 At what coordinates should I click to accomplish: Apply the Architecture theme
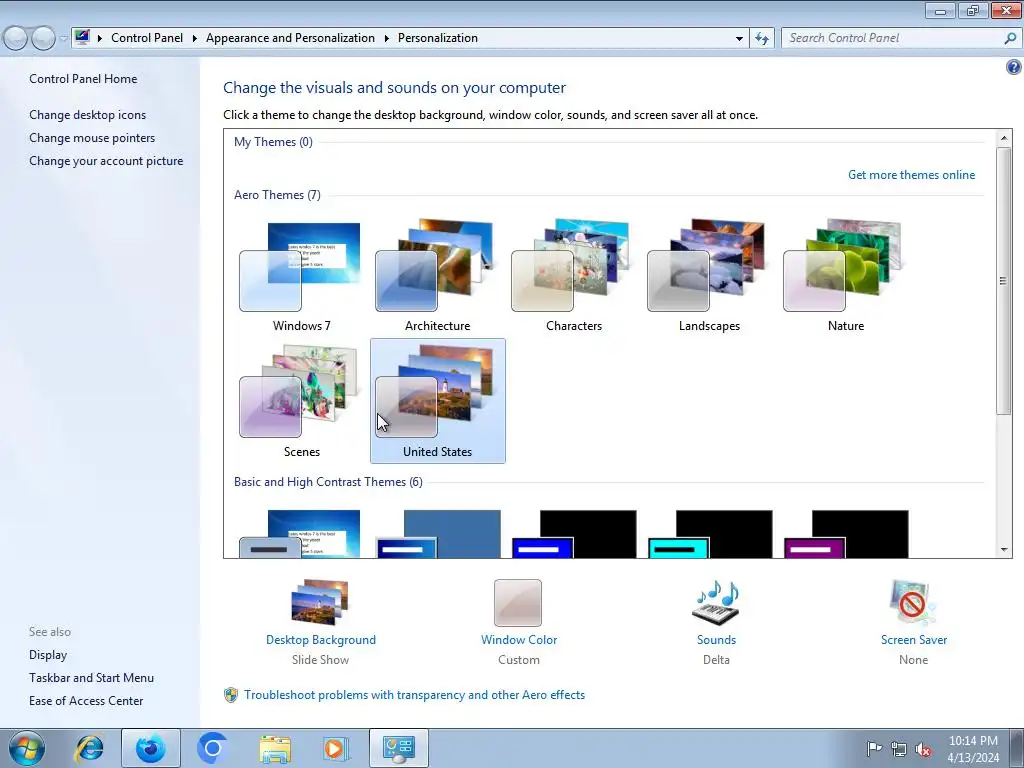coord(437,276)
